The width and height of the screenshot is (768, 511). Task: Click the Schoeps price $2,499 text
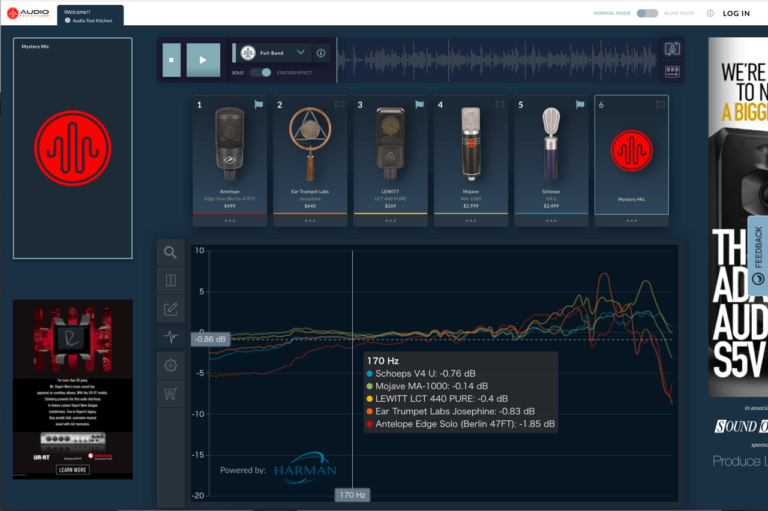(x=551, y=206)
